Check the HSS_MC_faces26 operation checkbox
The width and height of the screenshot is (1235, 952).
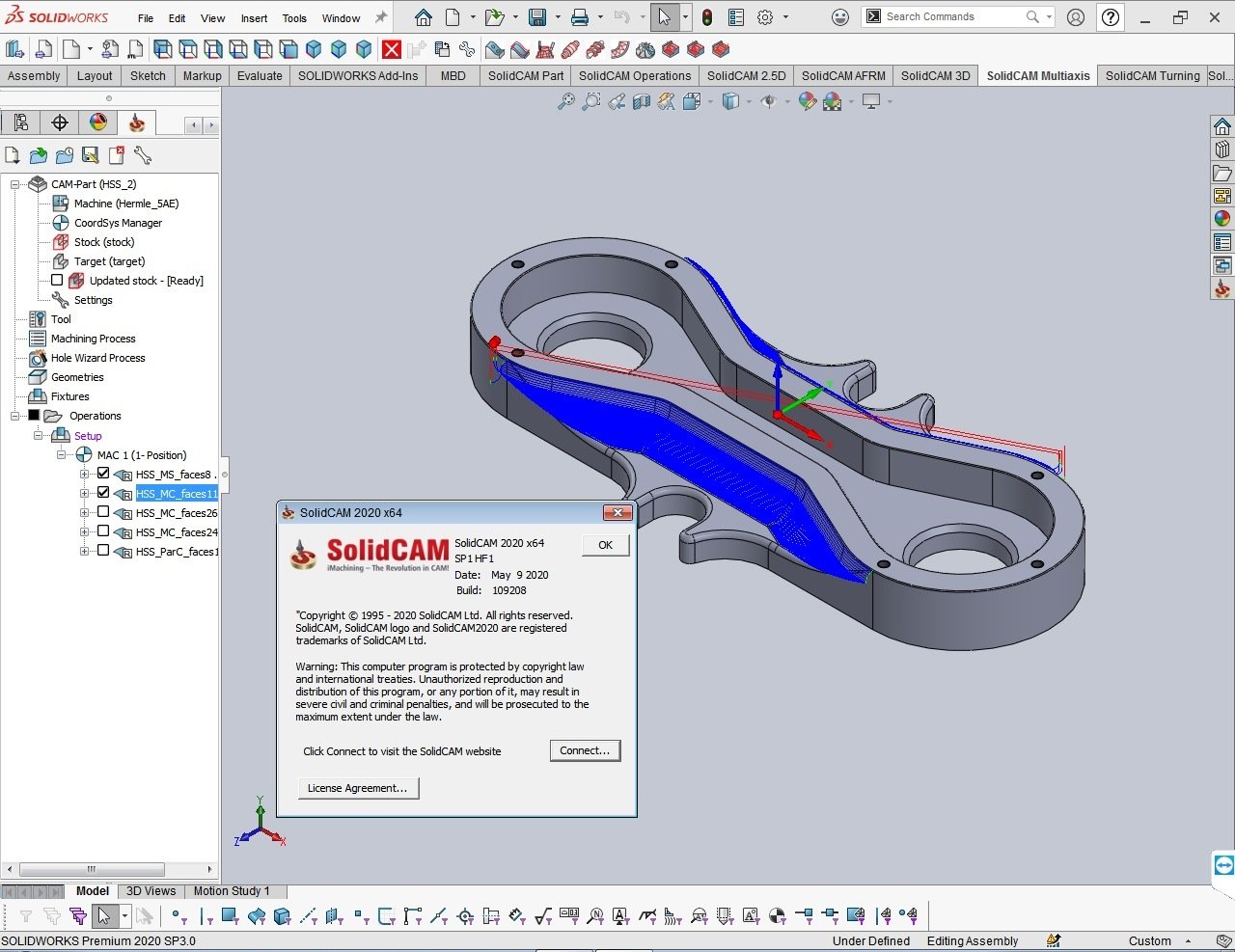pyautogui.click(x=103, y=512)
